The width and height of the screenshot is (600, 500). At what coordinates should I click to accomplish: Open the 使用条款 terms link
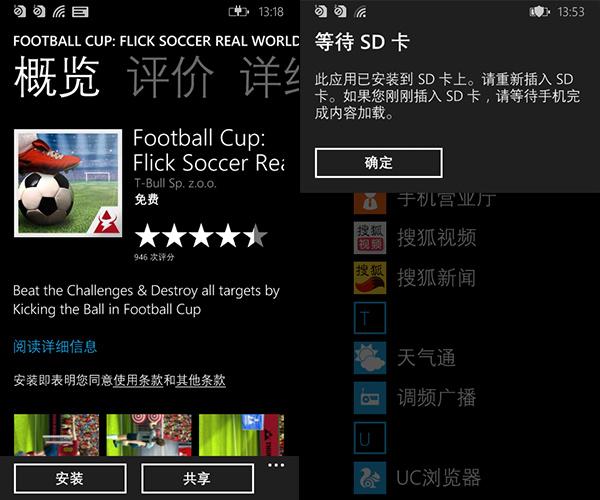pyautogui.click(x=138, y=380)
